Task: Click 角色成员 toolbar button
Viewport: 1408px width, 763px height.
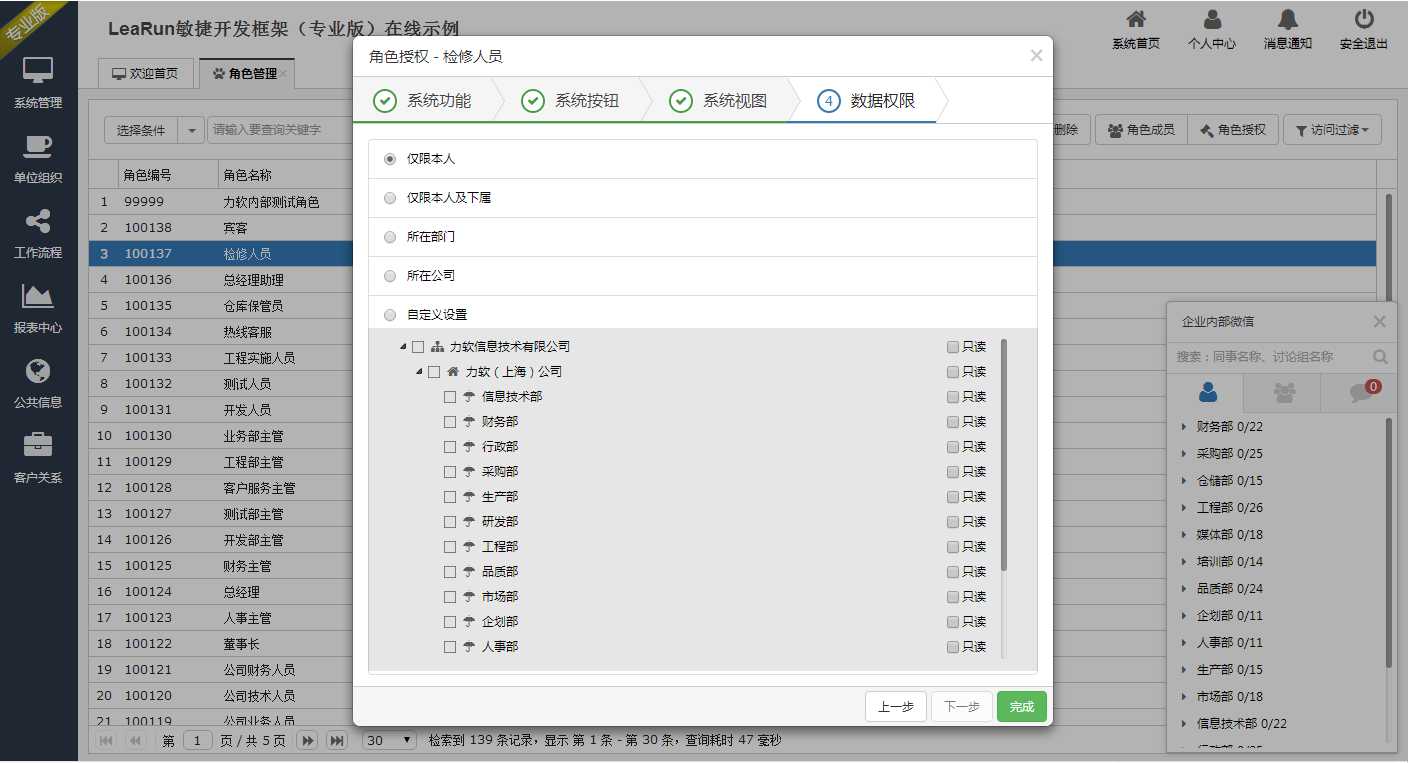Action: (1141, 130)
